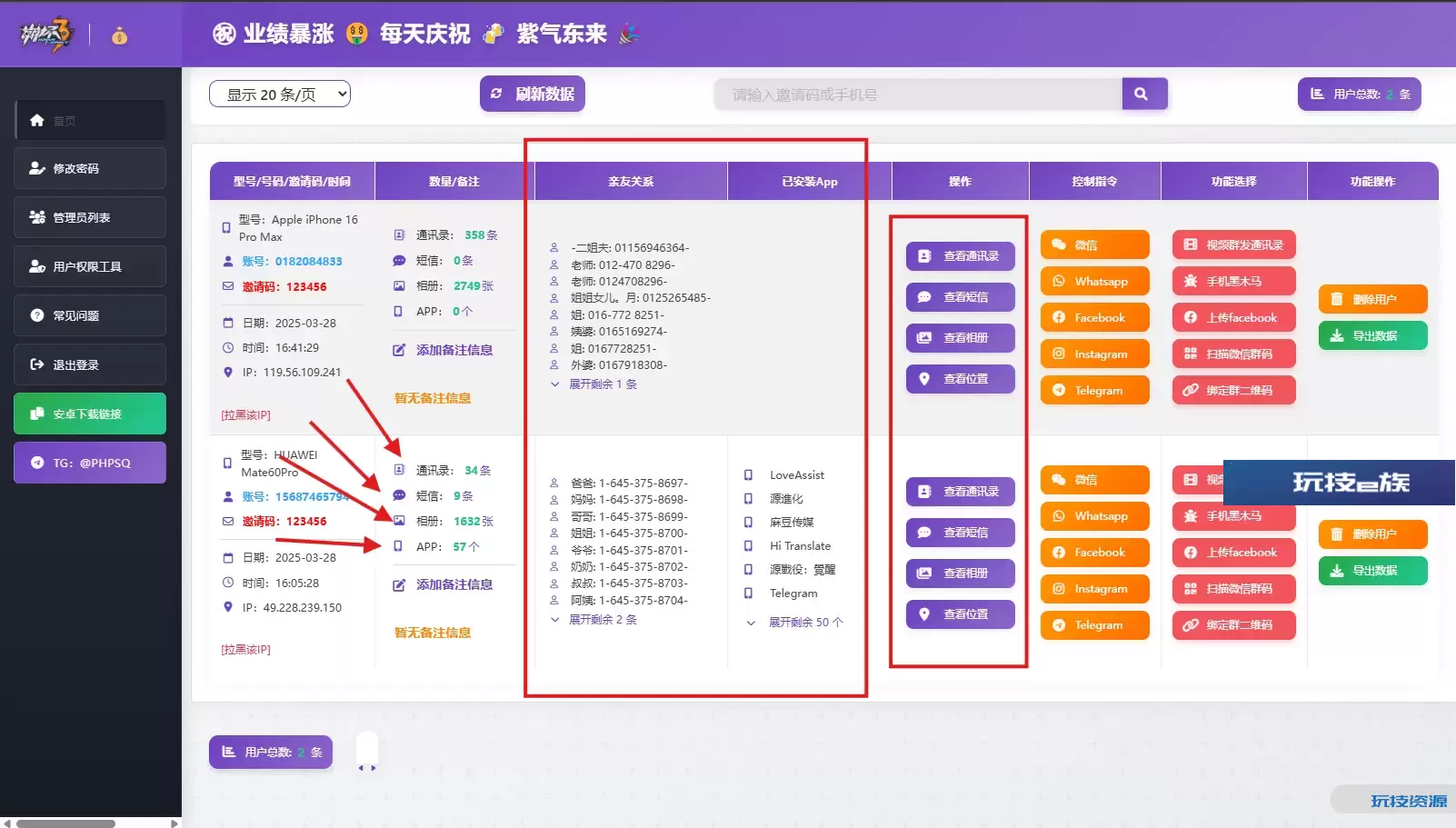Click the account number 0182084833
This screenshot has width=1456, height=828.
click(309, 262)
